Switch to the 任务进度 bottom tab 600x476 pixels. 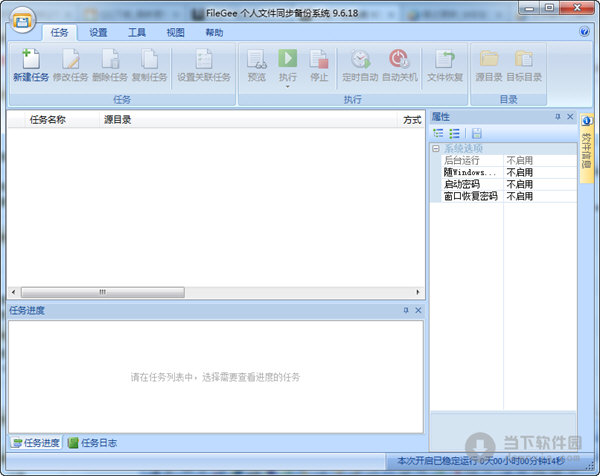point(36,443)
